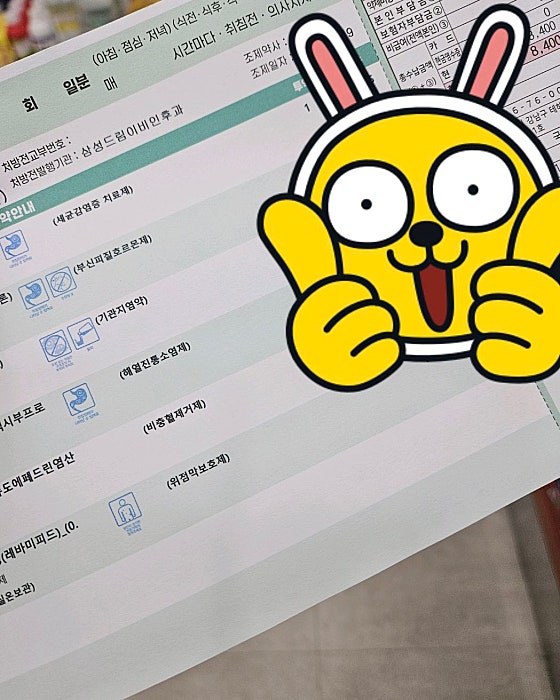Tap the 시부프로 drug name

(22, 417)
